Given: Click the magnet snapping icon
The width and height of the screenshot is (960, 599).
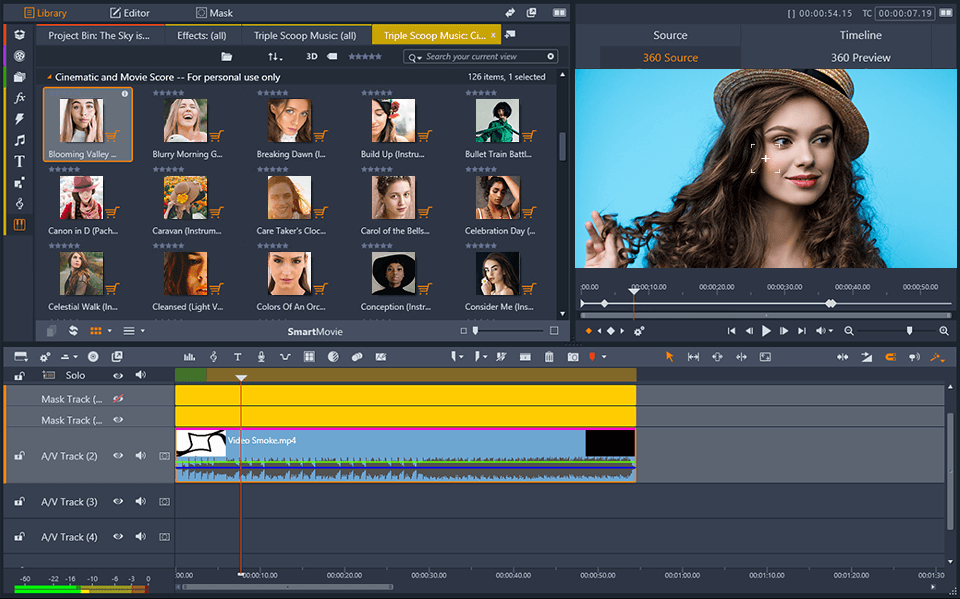Looking at the screenshot, I should (891, 357).
